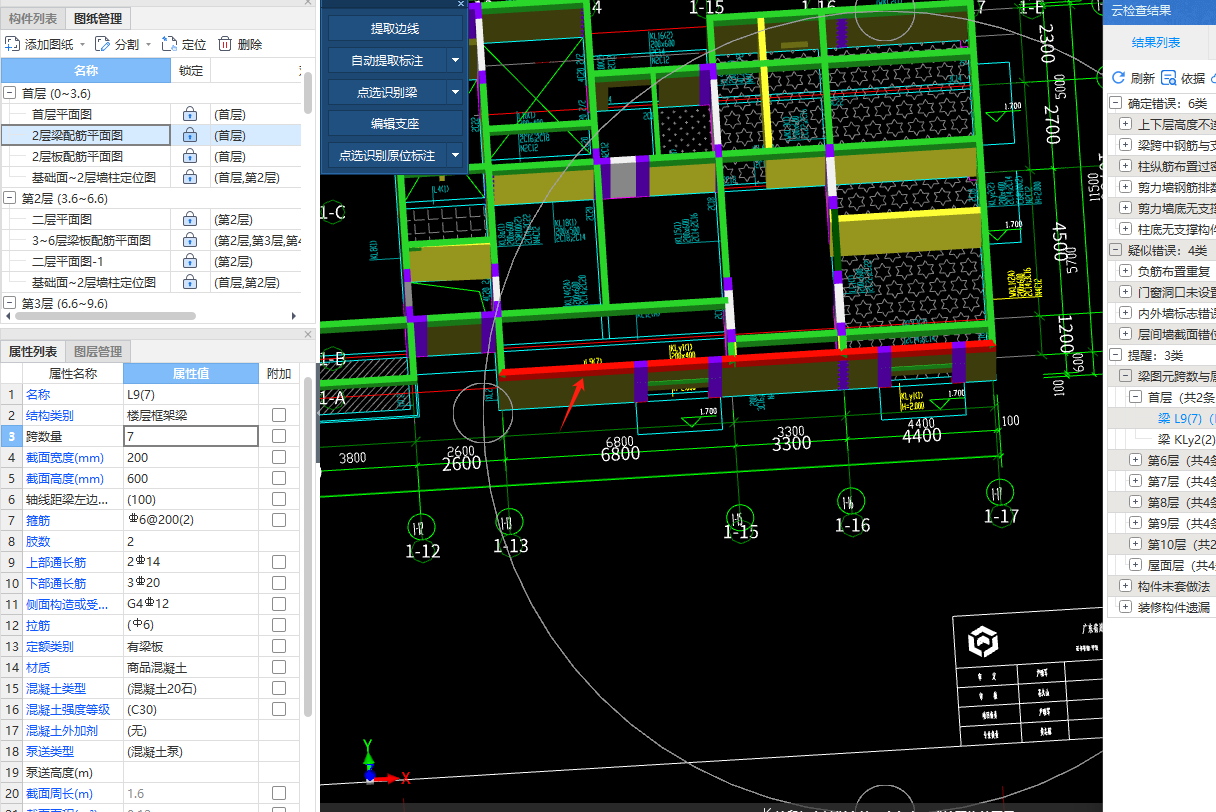
Task: Click the 分割 (split) drawing icon
Action: coord(102,44)
